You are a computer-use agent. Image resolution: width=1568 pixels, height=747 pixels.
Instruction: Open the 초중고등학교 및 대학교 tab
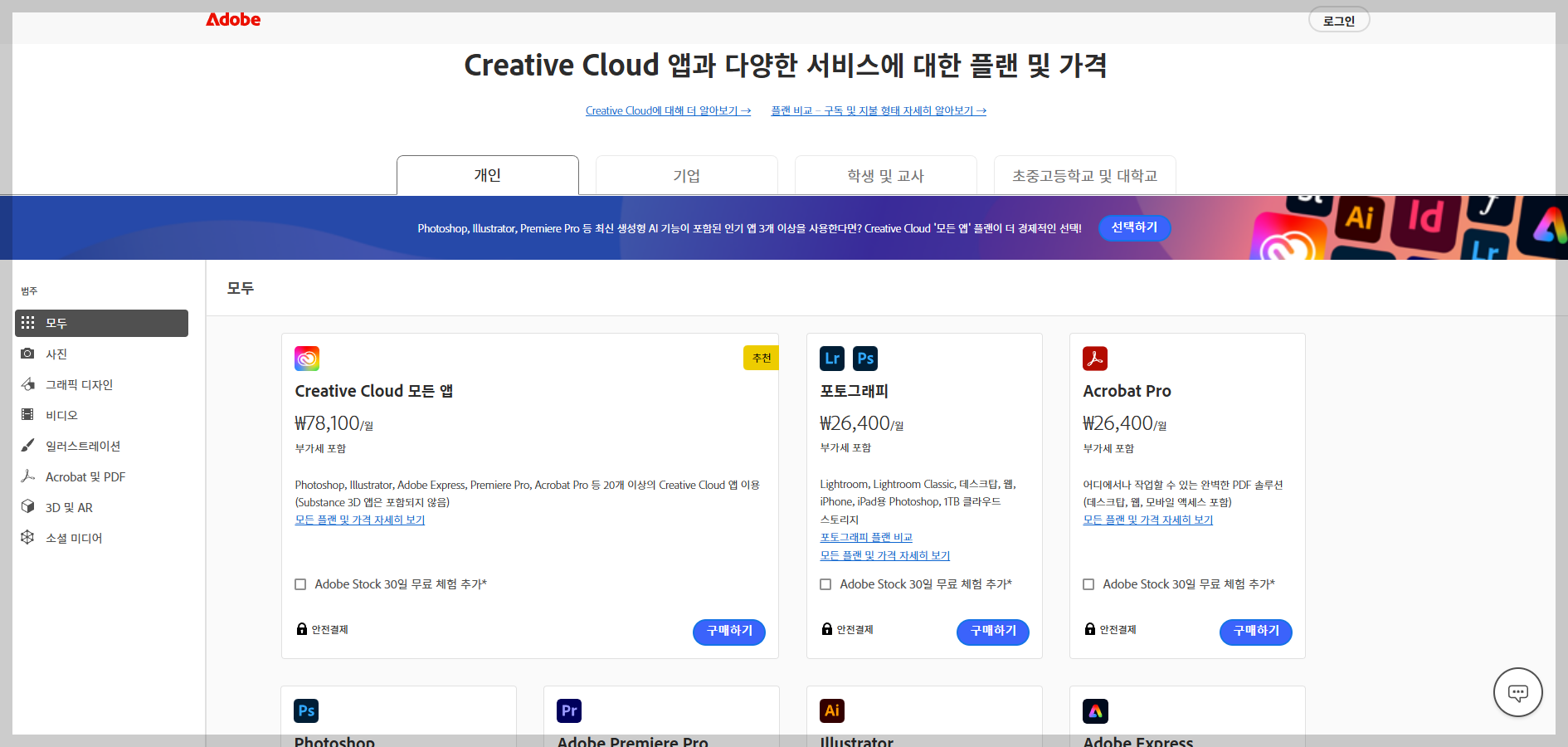point(1085,175)
